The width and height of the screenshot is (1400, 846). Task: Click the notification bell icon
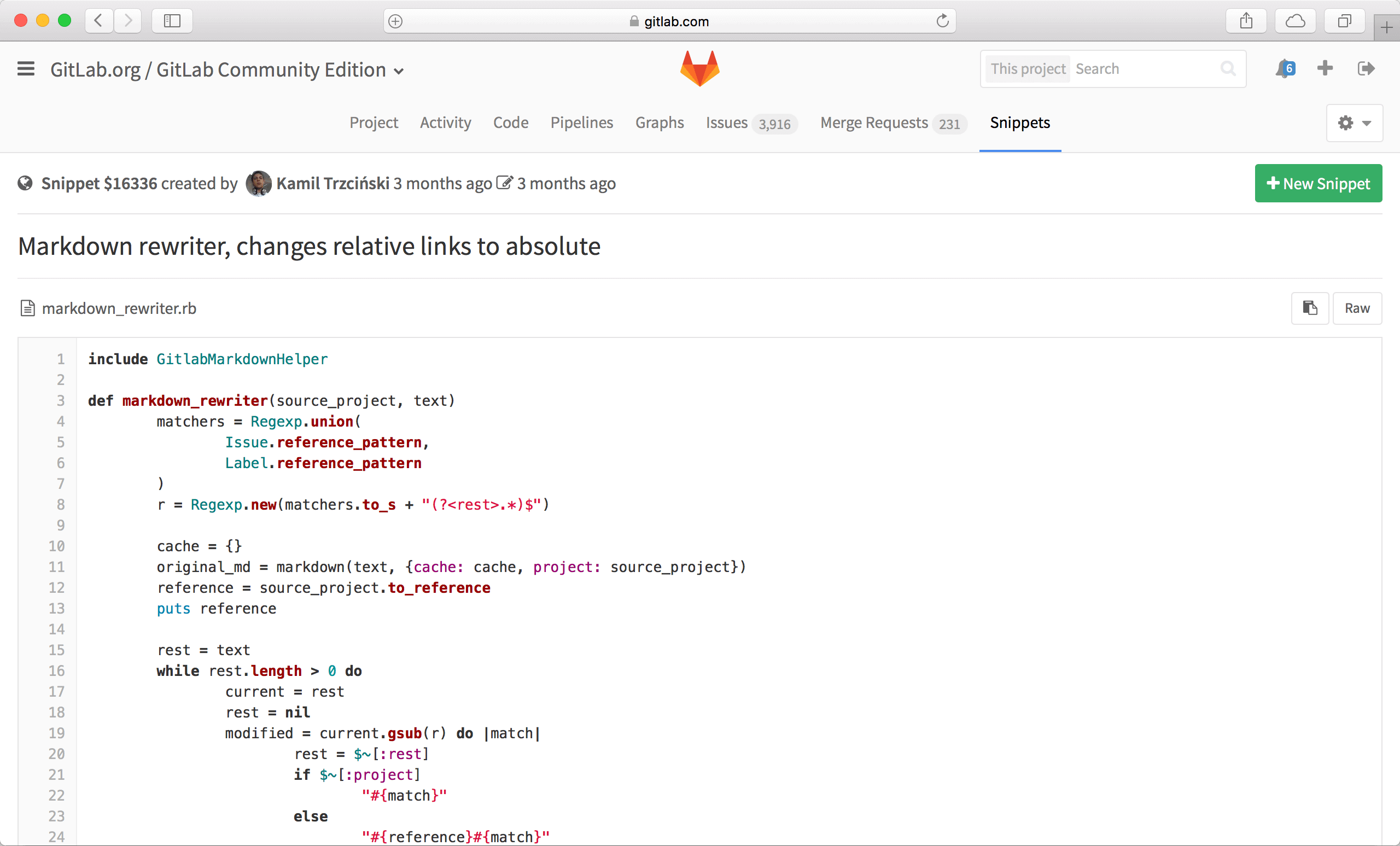coord(1285,68)
